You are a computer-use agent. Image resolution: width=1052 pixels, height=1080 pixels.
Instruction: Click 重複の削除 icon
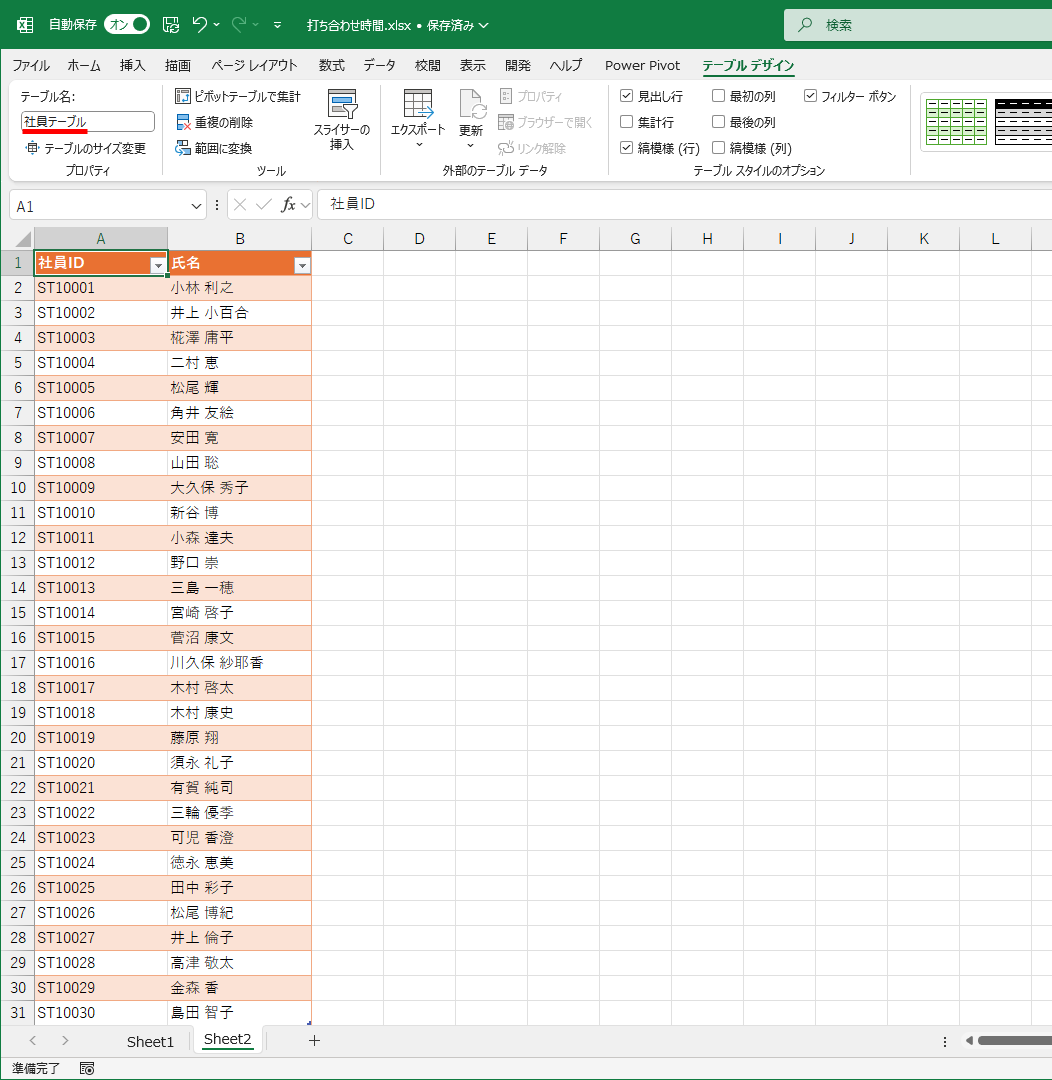[x=183, y=122]
